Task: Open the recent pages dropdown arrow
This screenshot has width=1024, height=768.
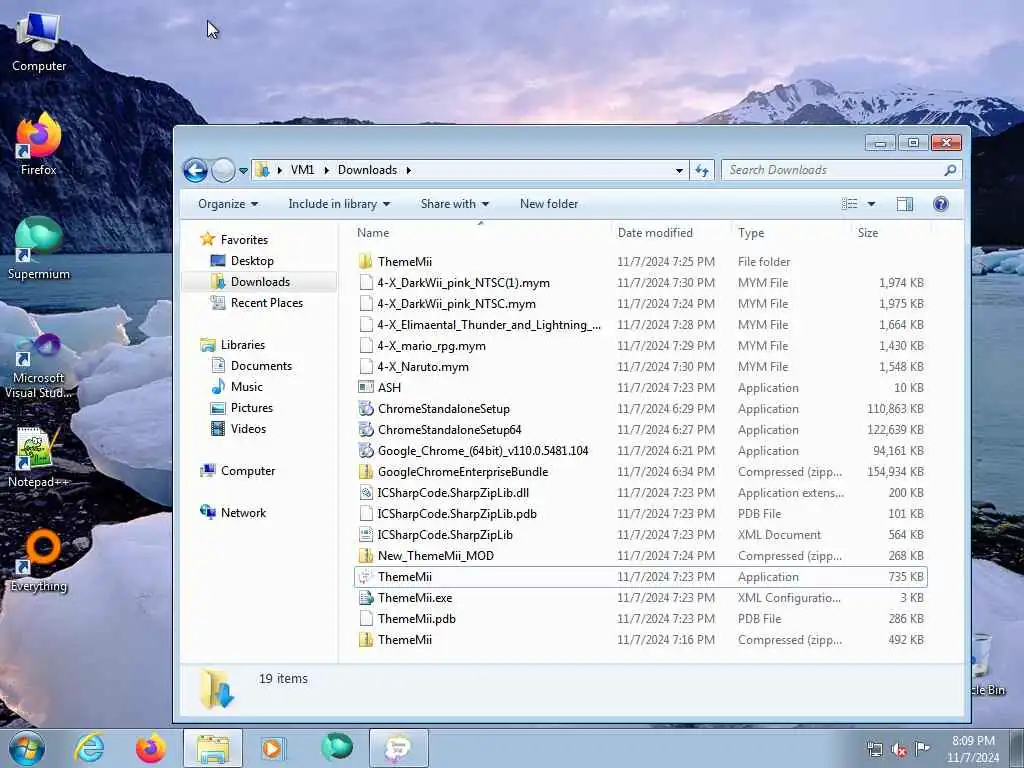Action: (x=243, y=171)
